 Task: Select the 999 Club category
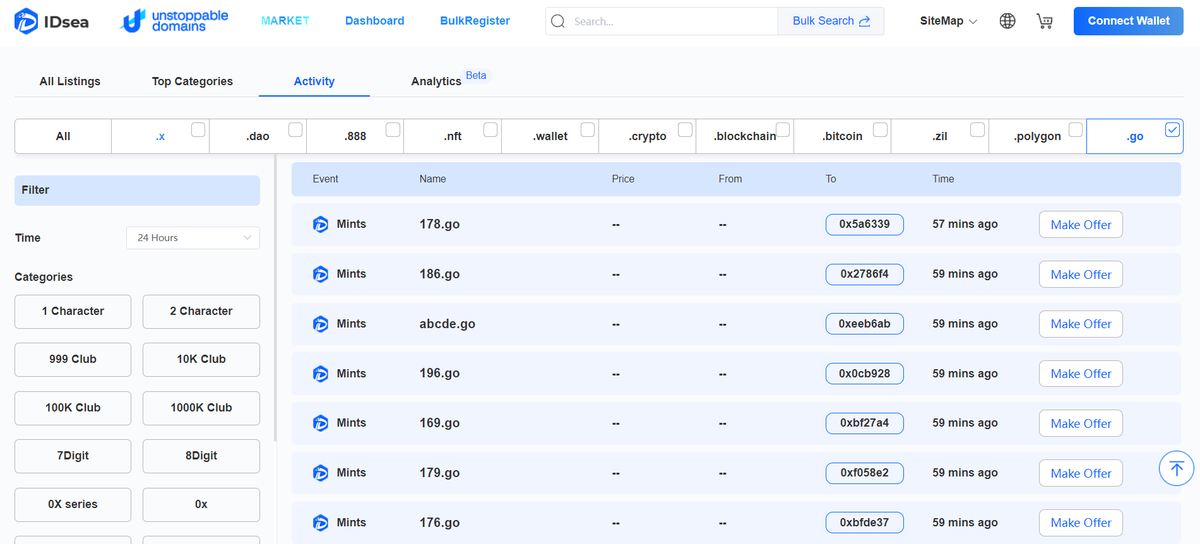pyautogui.click(x=73, y=359)
